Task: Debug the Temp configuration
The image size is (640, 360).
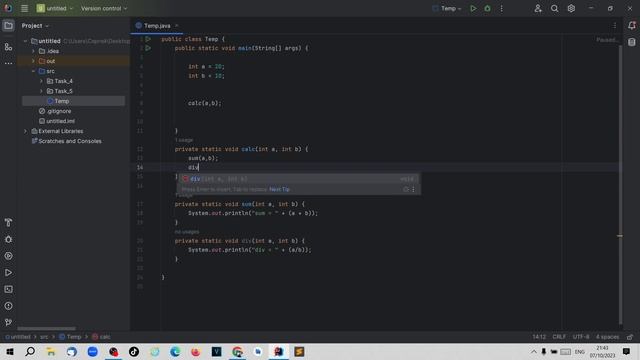Action: pyautogui.click(x=487, y=8)
